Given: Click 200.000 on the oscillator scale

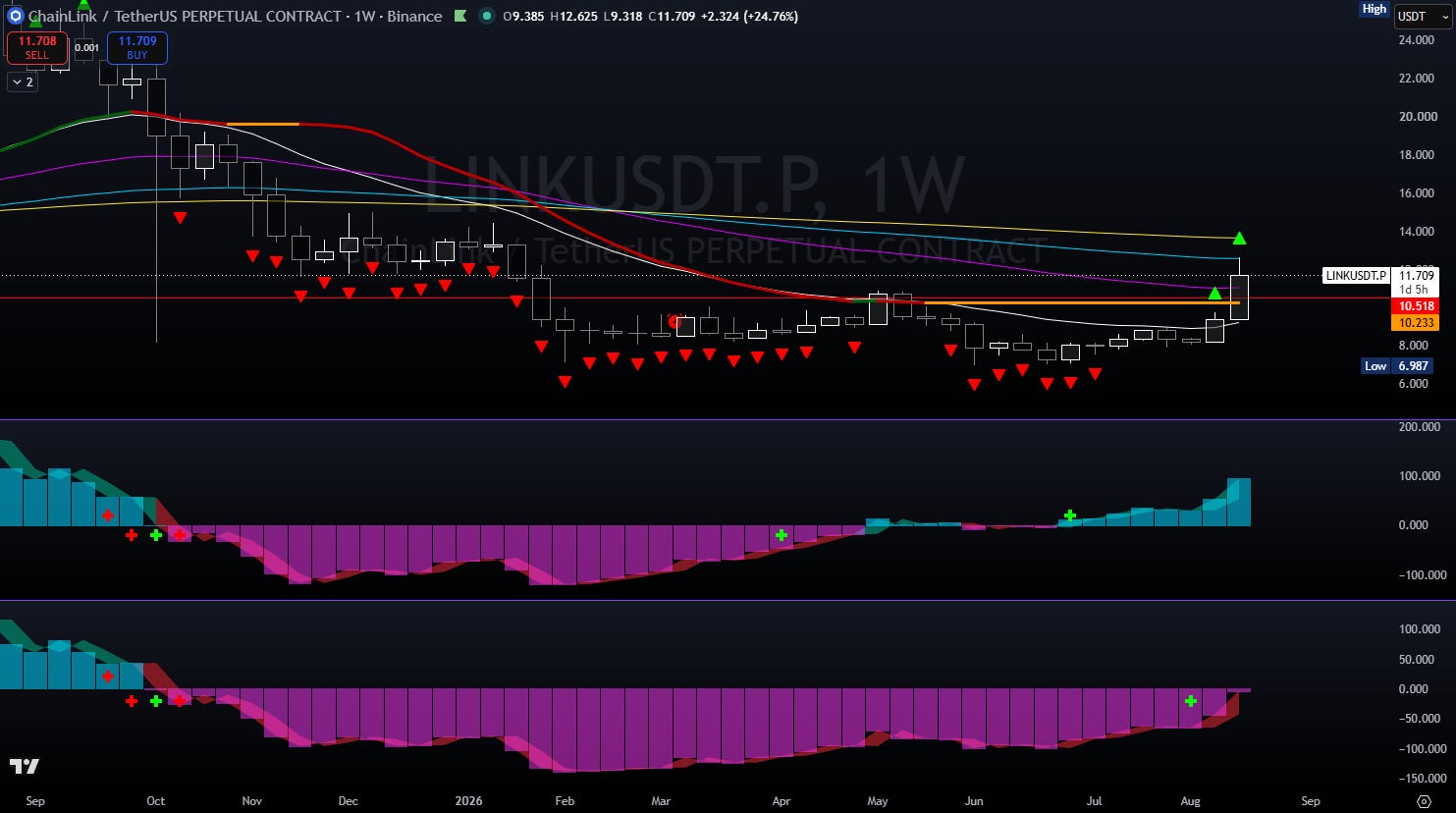Looking at the screenshot, I should coord(1419,427).
